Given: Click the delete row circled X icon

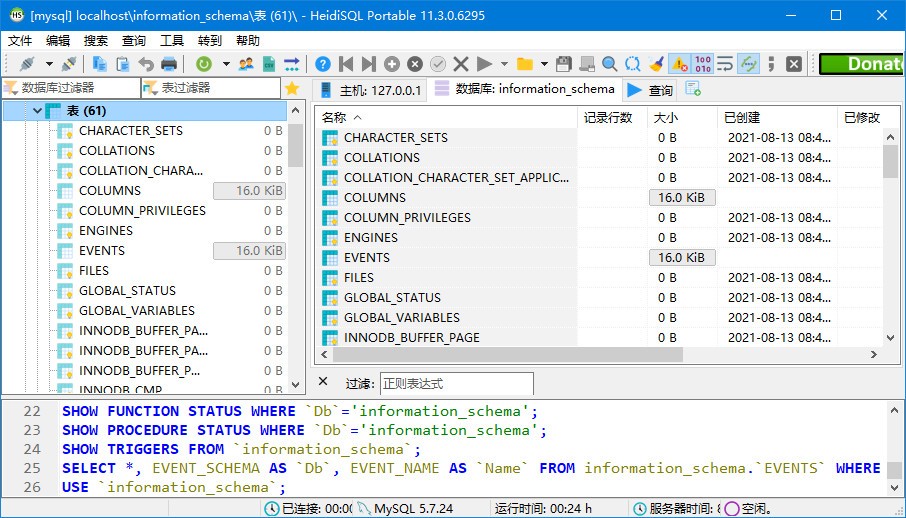Looking at the screenshot, I should (415, 64).
